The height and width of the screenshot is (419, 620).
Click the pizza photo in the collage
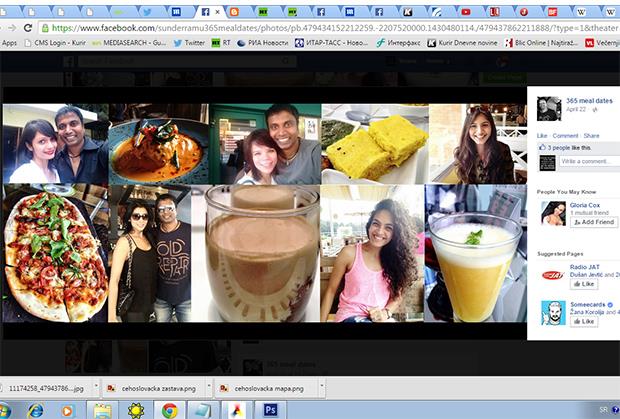[x=55, y=251]
